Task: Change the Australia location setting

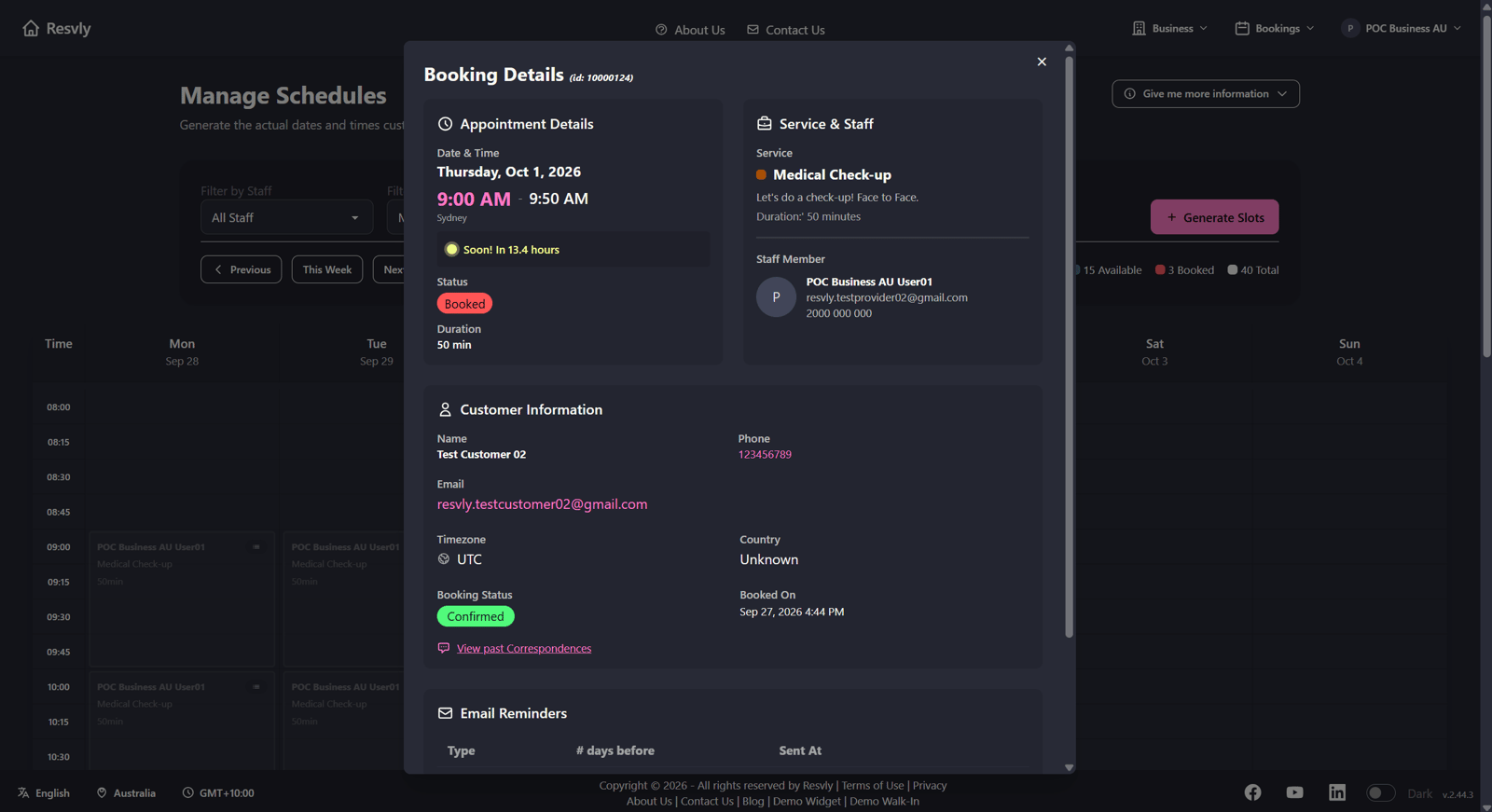Action: (126, 793)
